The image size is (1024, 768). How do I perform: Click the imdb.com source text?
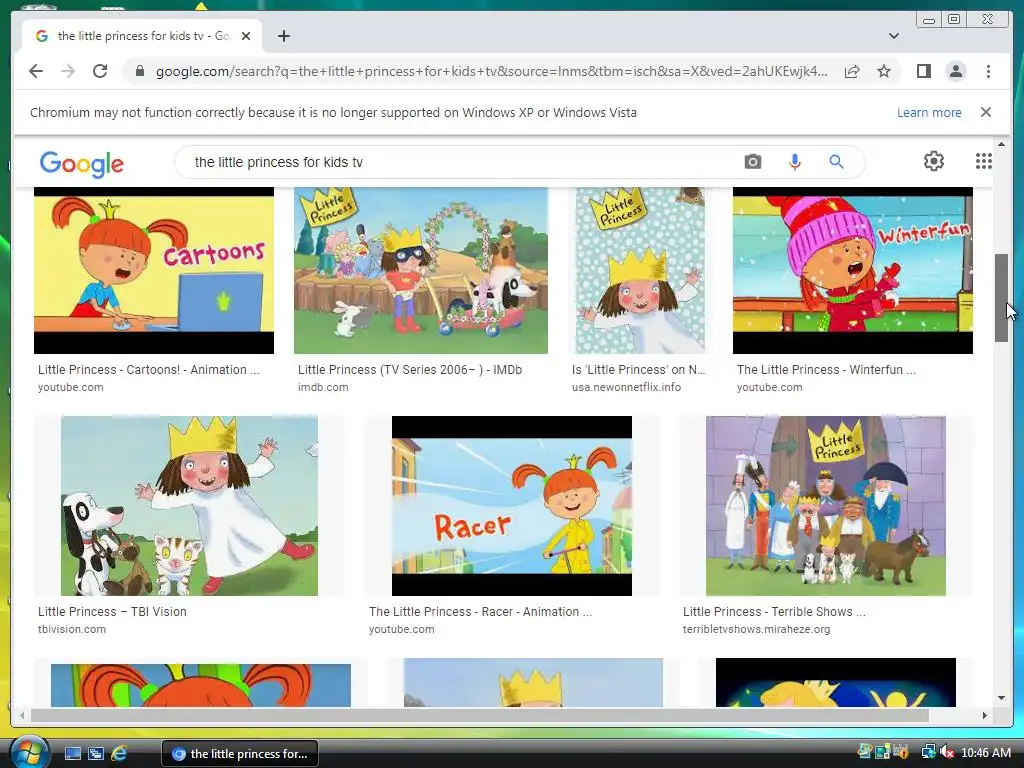(323, 387)
